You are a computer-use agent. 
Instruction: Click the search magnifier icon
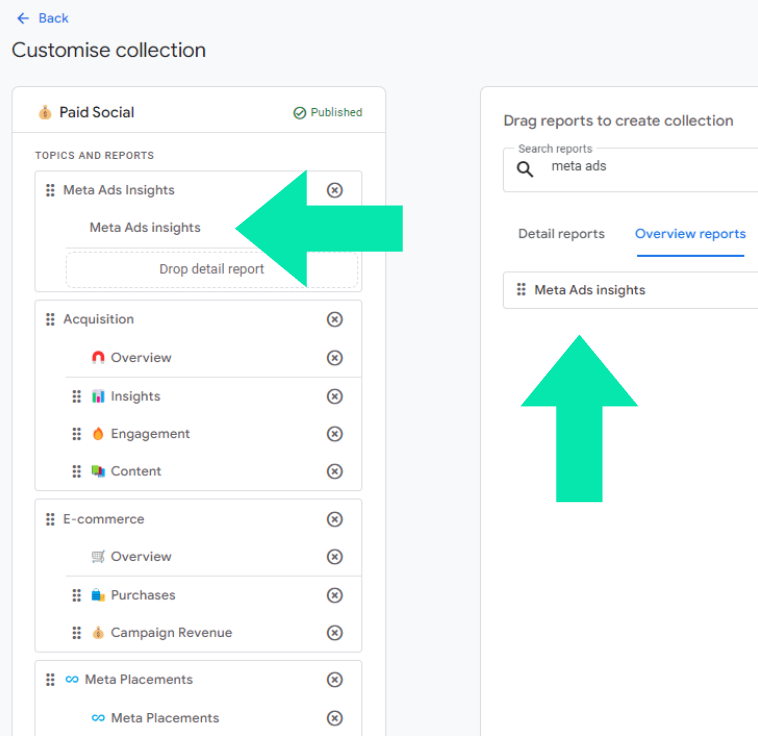tap(524, 169)
